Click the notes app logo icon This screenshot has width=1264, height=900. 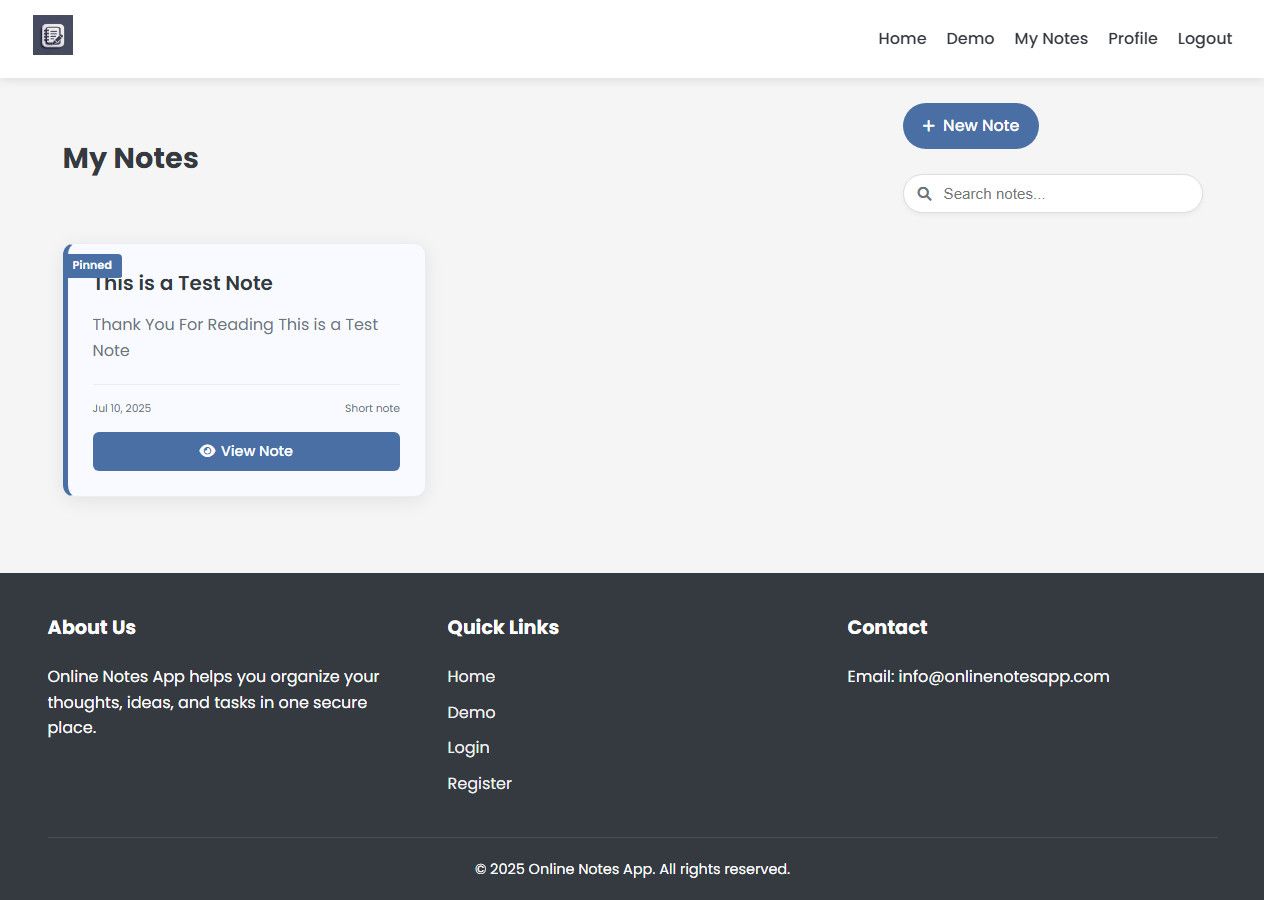53,36
